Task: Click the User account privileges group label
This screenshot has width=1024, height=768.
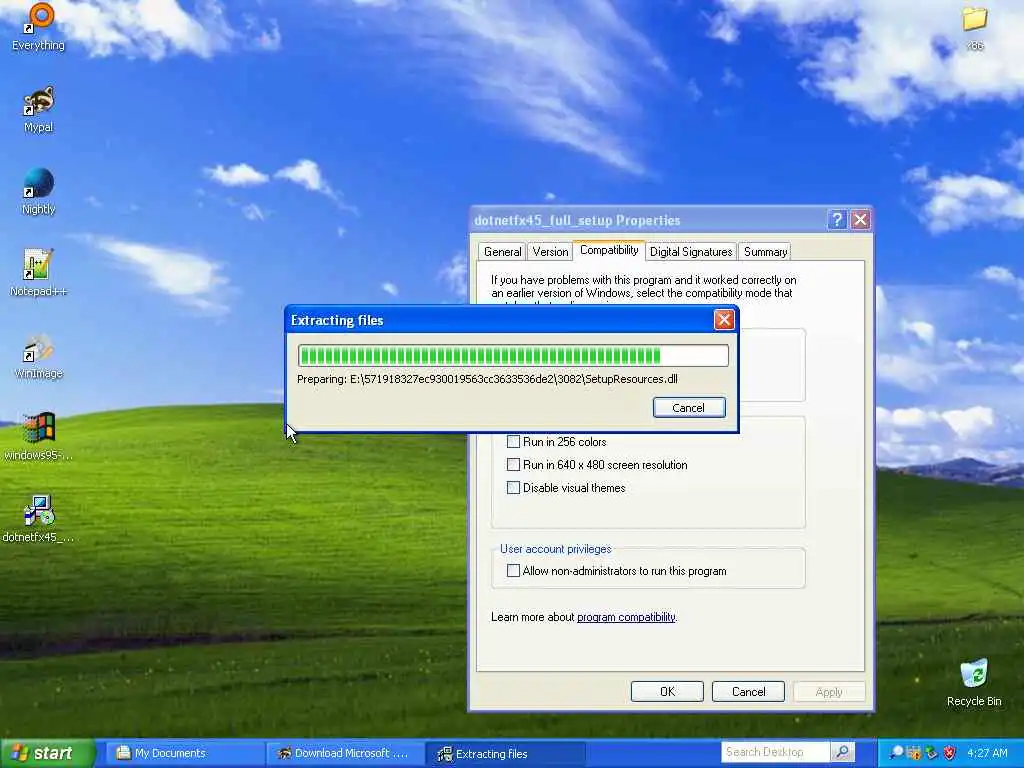Action: pyautogui.click(x=556, y=549)
